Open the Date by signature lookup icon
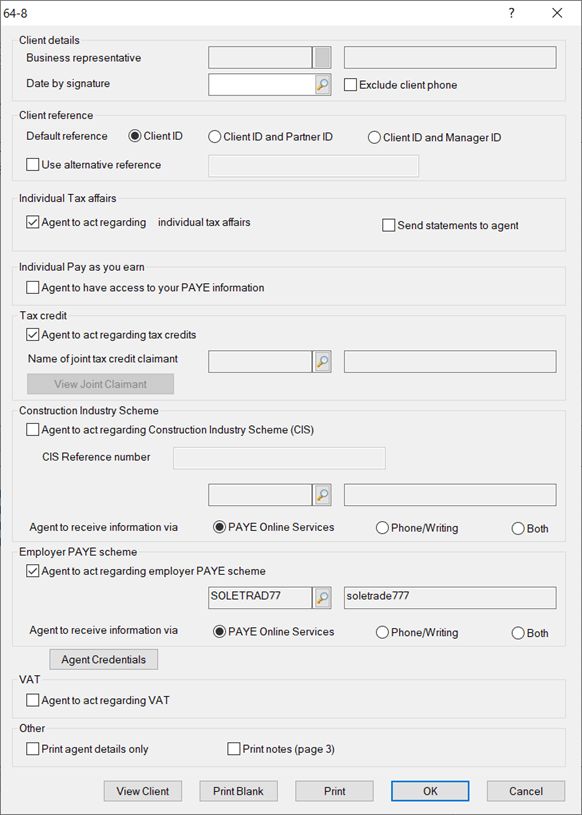The width and height of the screenshot is (582, 815). click(323, 85)
